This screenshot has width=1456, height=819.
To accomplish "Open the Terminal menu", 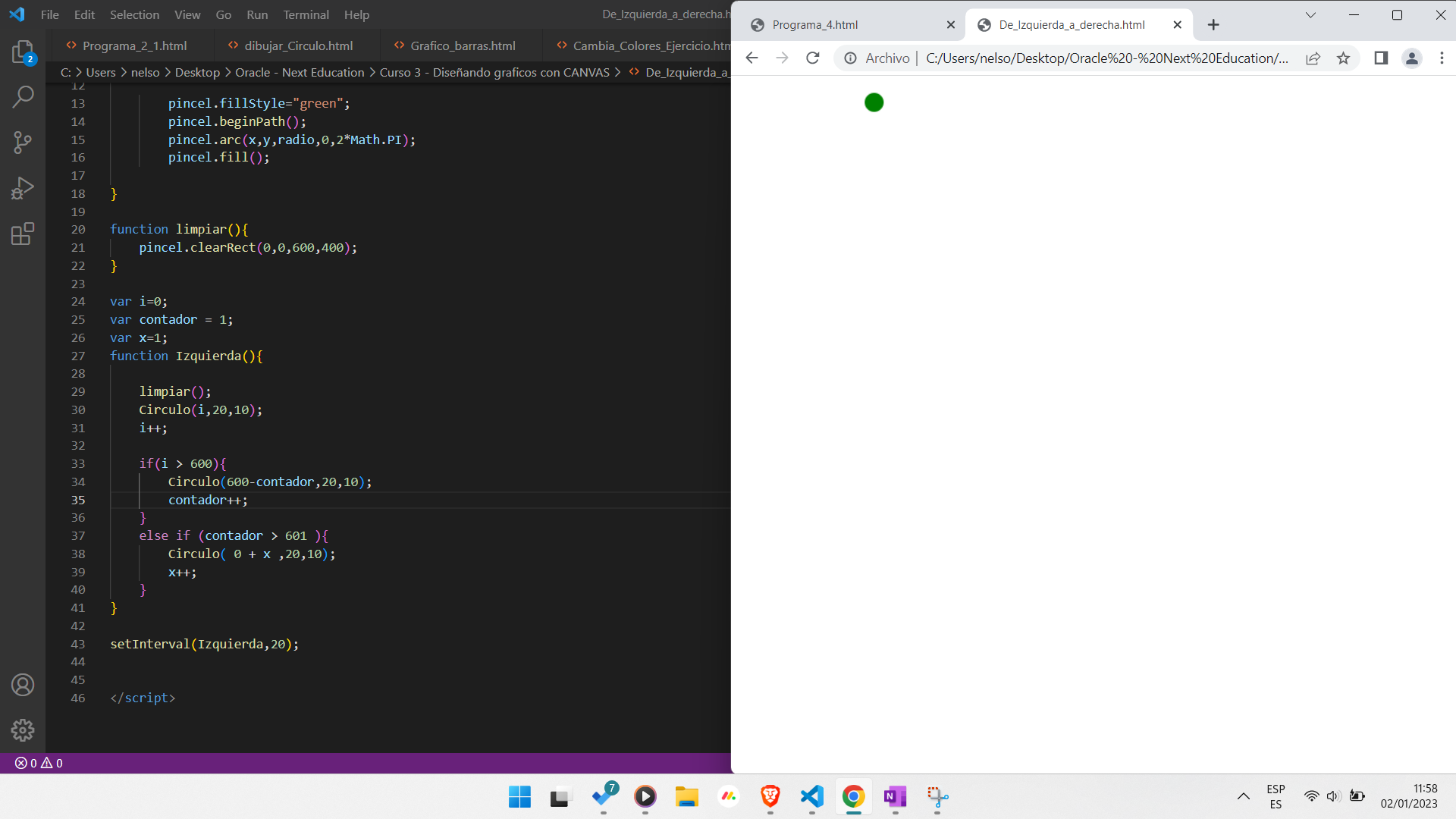I will point(306,14).
